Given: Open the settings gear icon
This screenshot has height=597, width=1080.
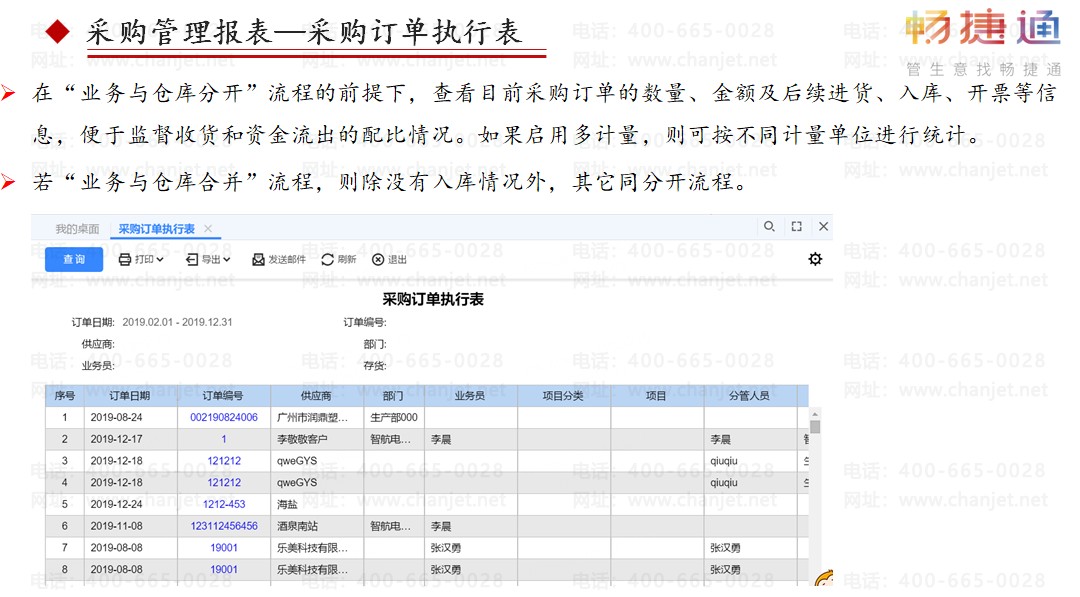Looking at the screenshot, I should coord(816,259).
